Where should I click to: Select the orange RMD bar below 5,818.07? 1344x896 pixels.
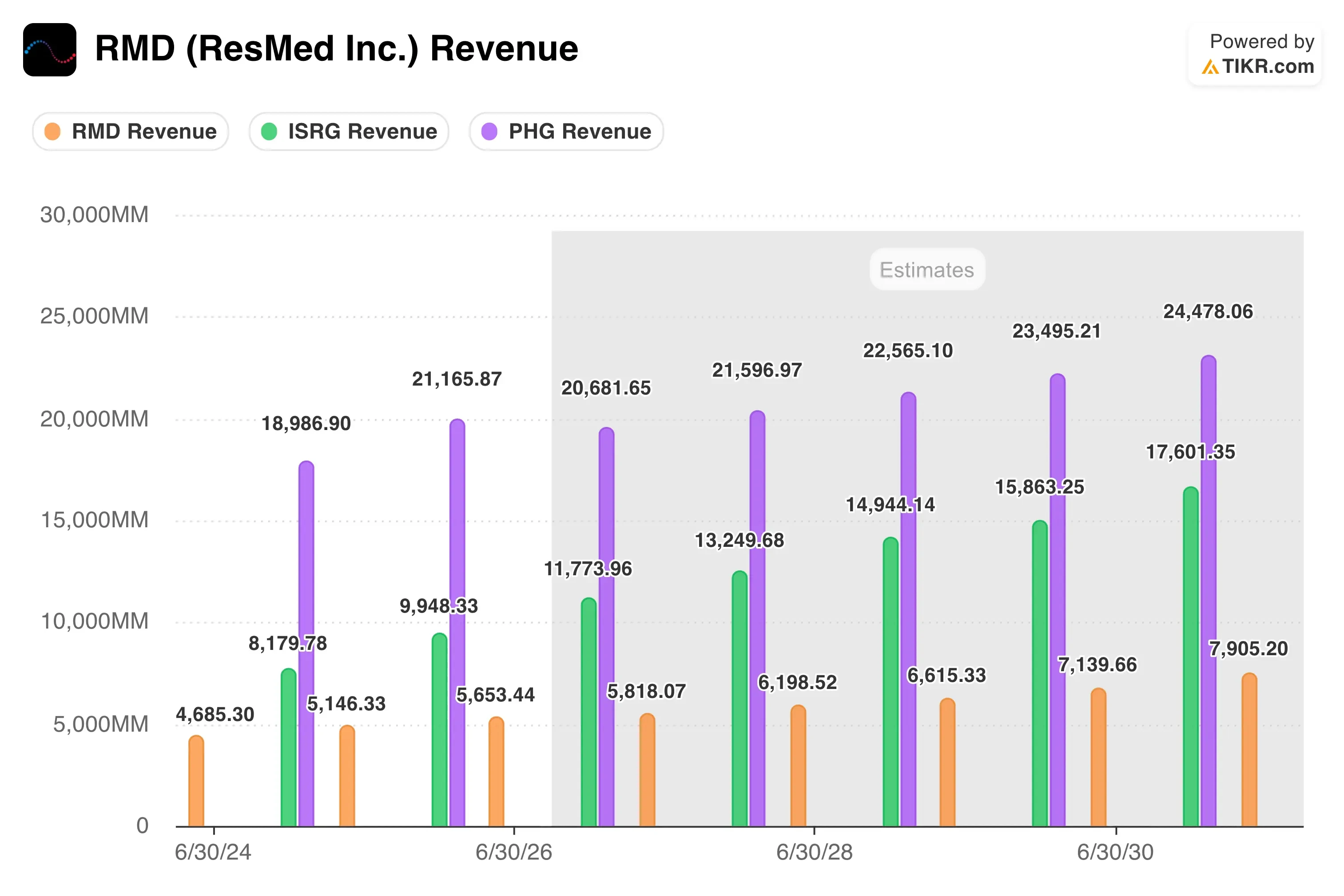647,770
